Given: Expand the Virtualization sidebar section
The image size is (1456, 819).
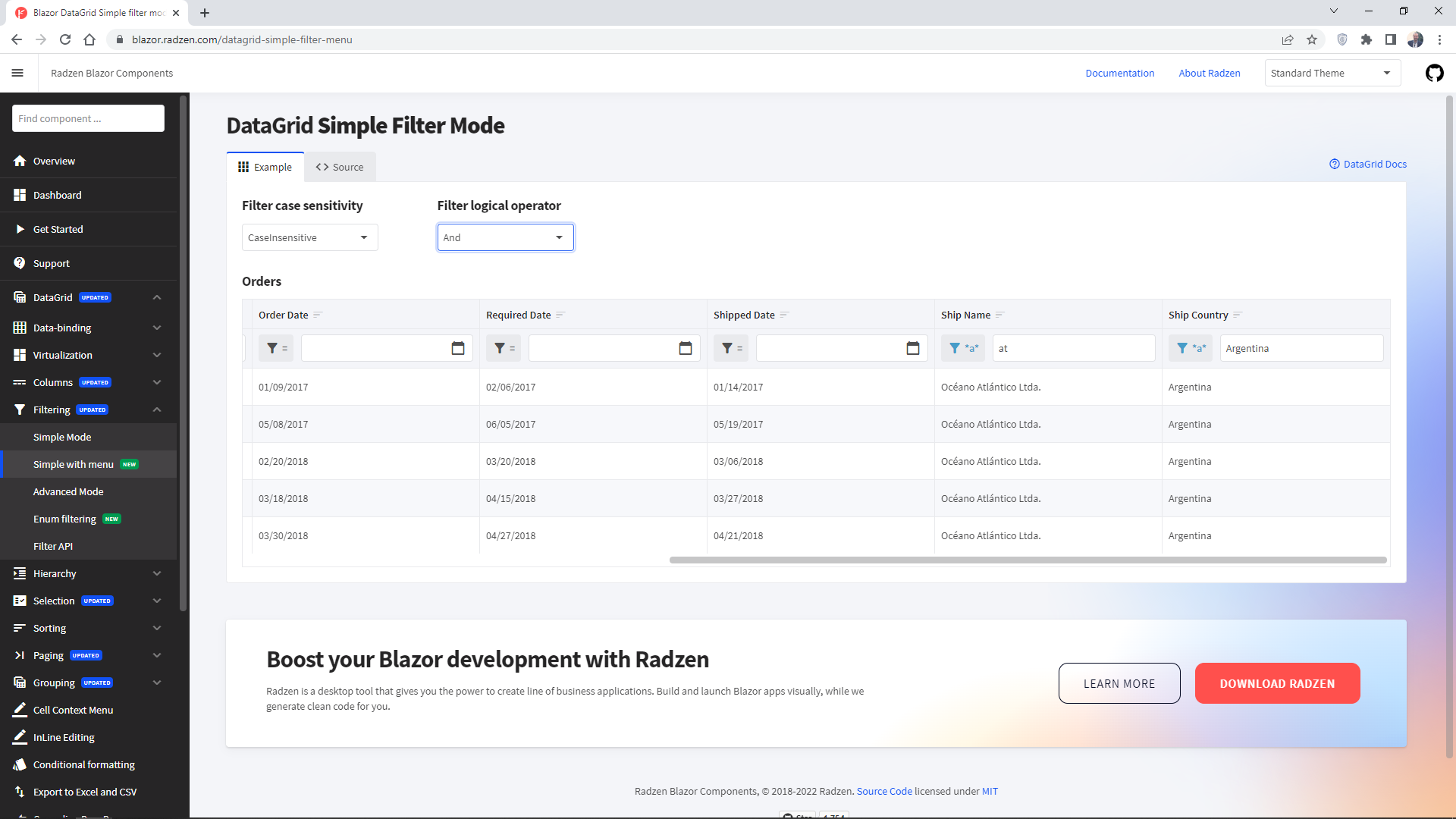Looking at the screenshot, I should point(157,355).
